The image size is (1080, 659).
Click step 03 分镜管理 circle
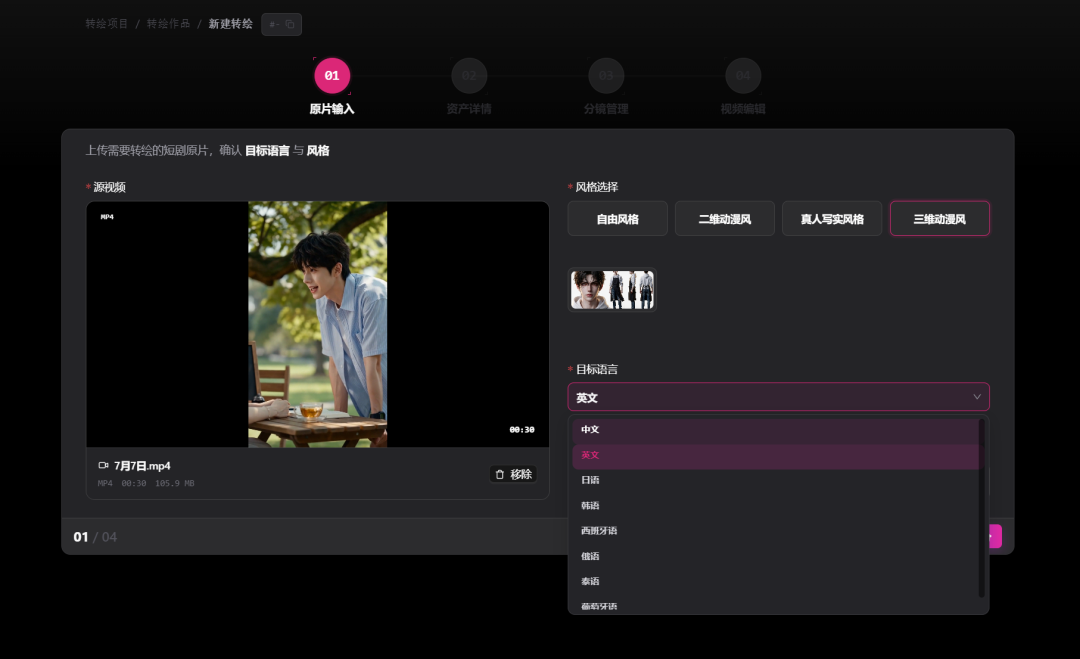coord(606,76)
